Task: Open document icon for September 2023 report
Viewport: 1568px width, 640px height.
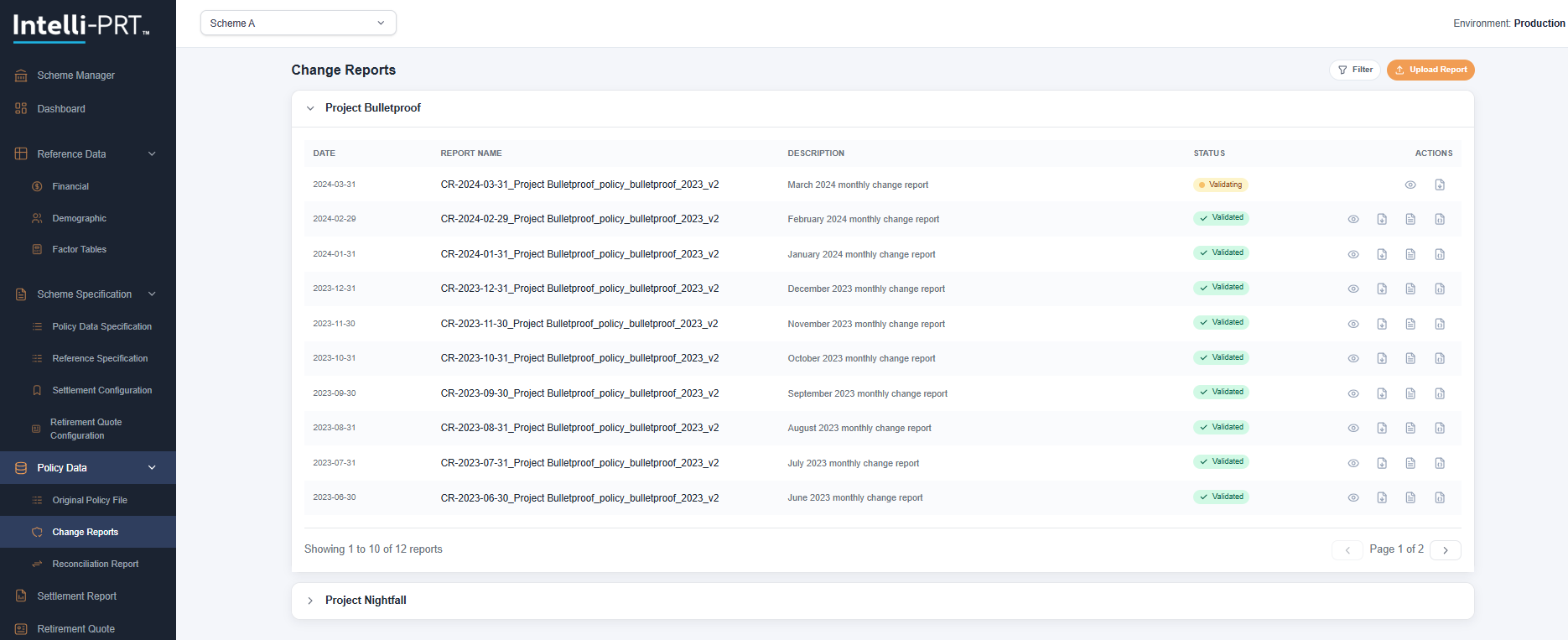Action: 1410,393
